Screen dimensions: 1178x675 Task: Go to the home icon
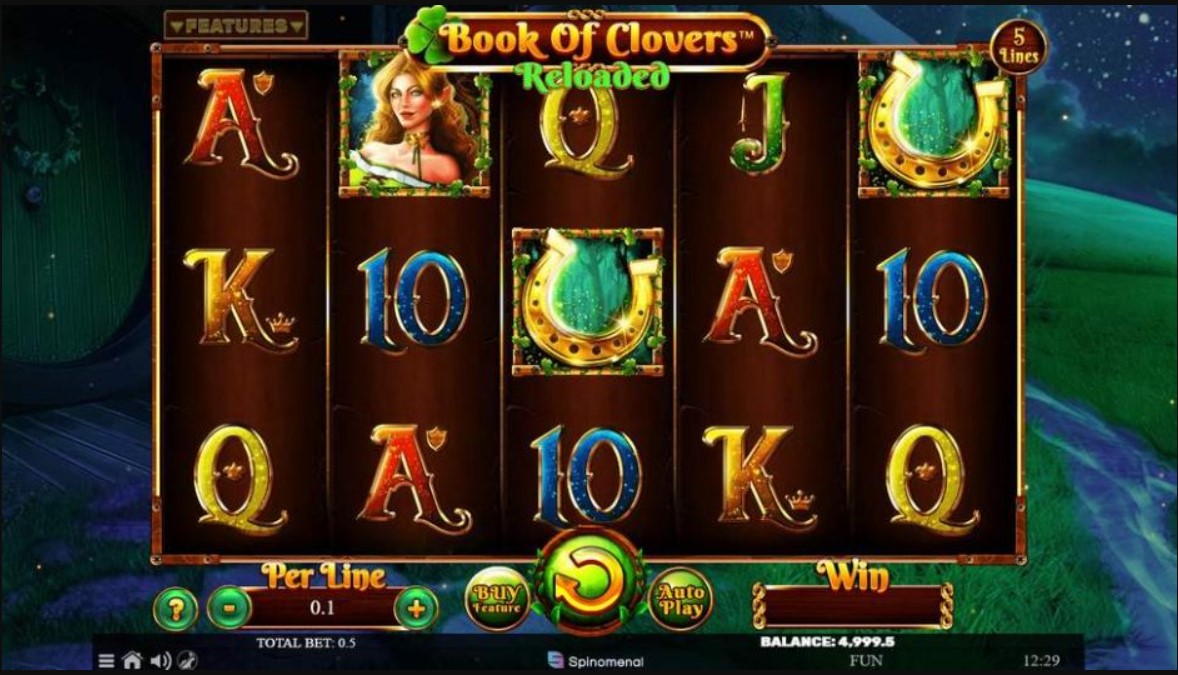pos(132,661)
